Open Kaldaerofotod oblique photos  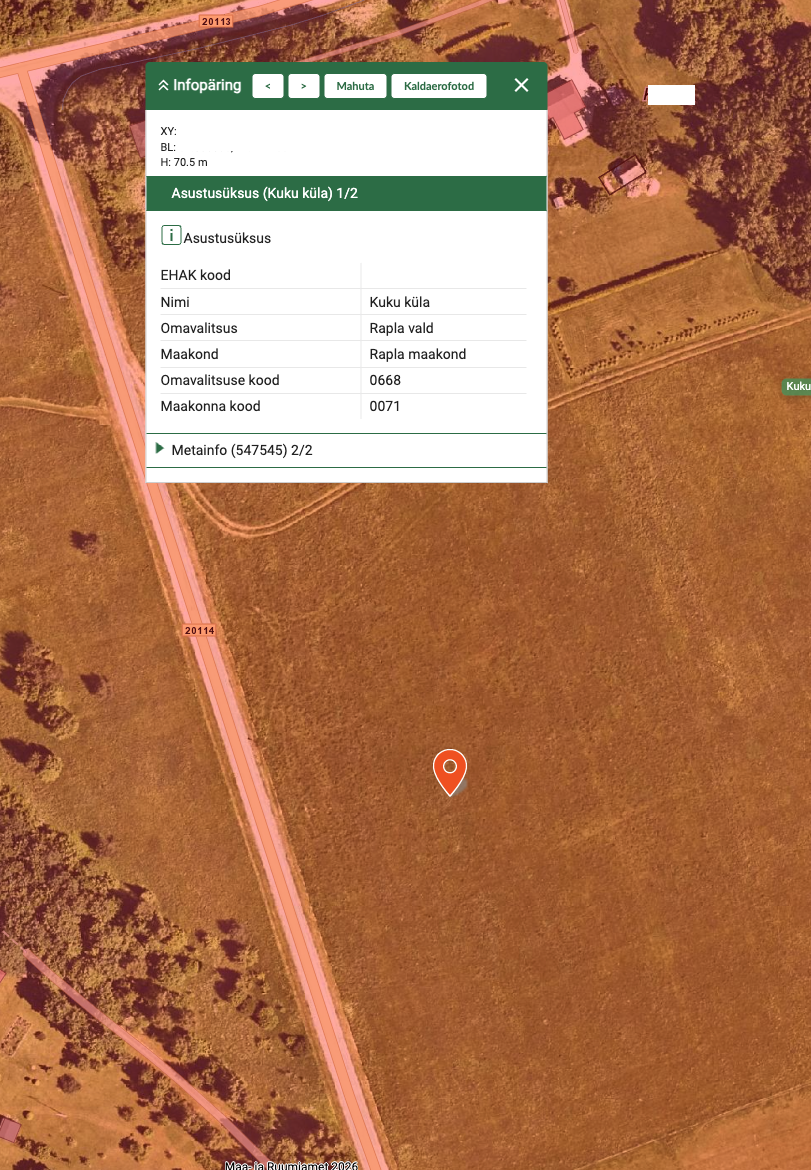(439, 86)
